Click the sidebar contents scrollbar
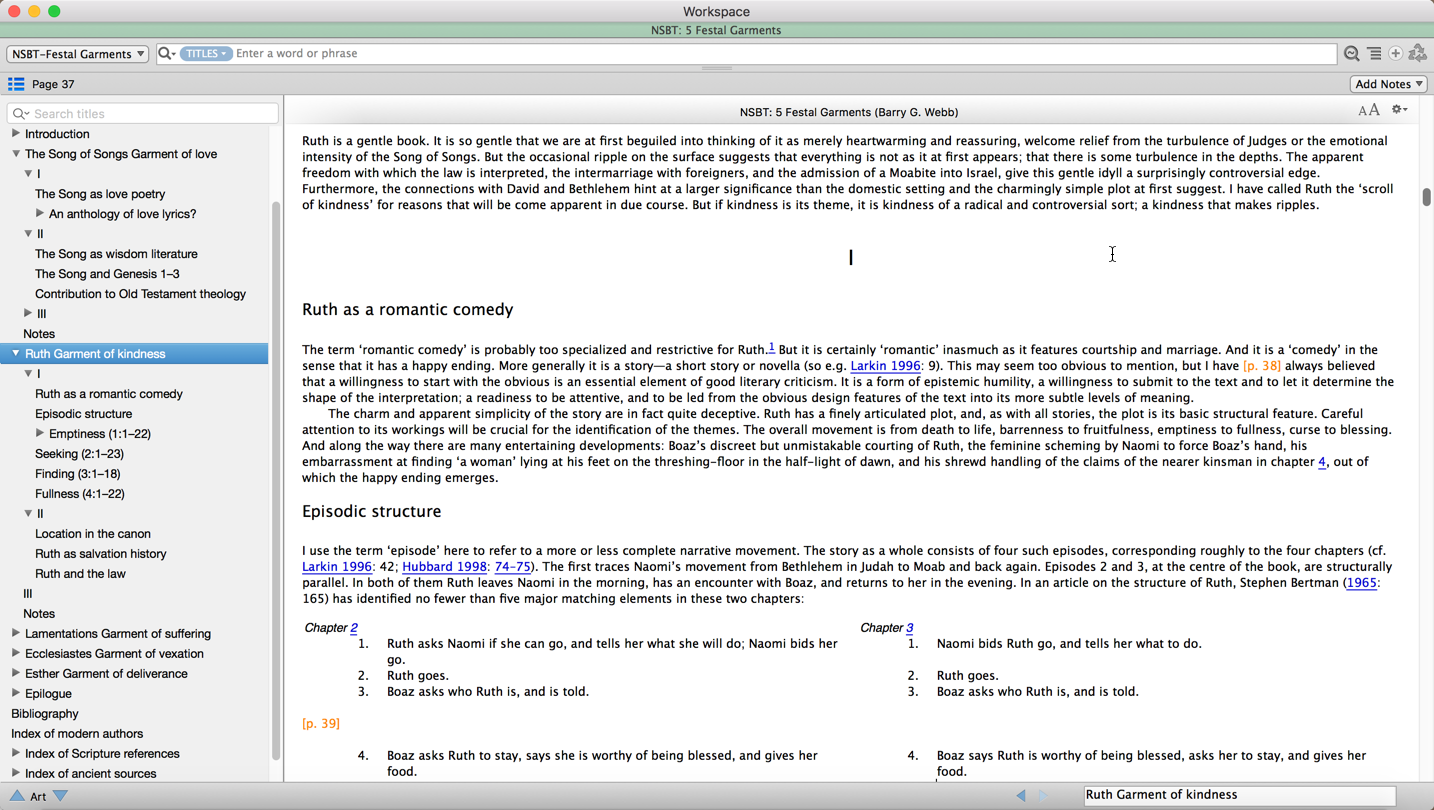Viewport: 1434px width, 810px height. (276, 480)
